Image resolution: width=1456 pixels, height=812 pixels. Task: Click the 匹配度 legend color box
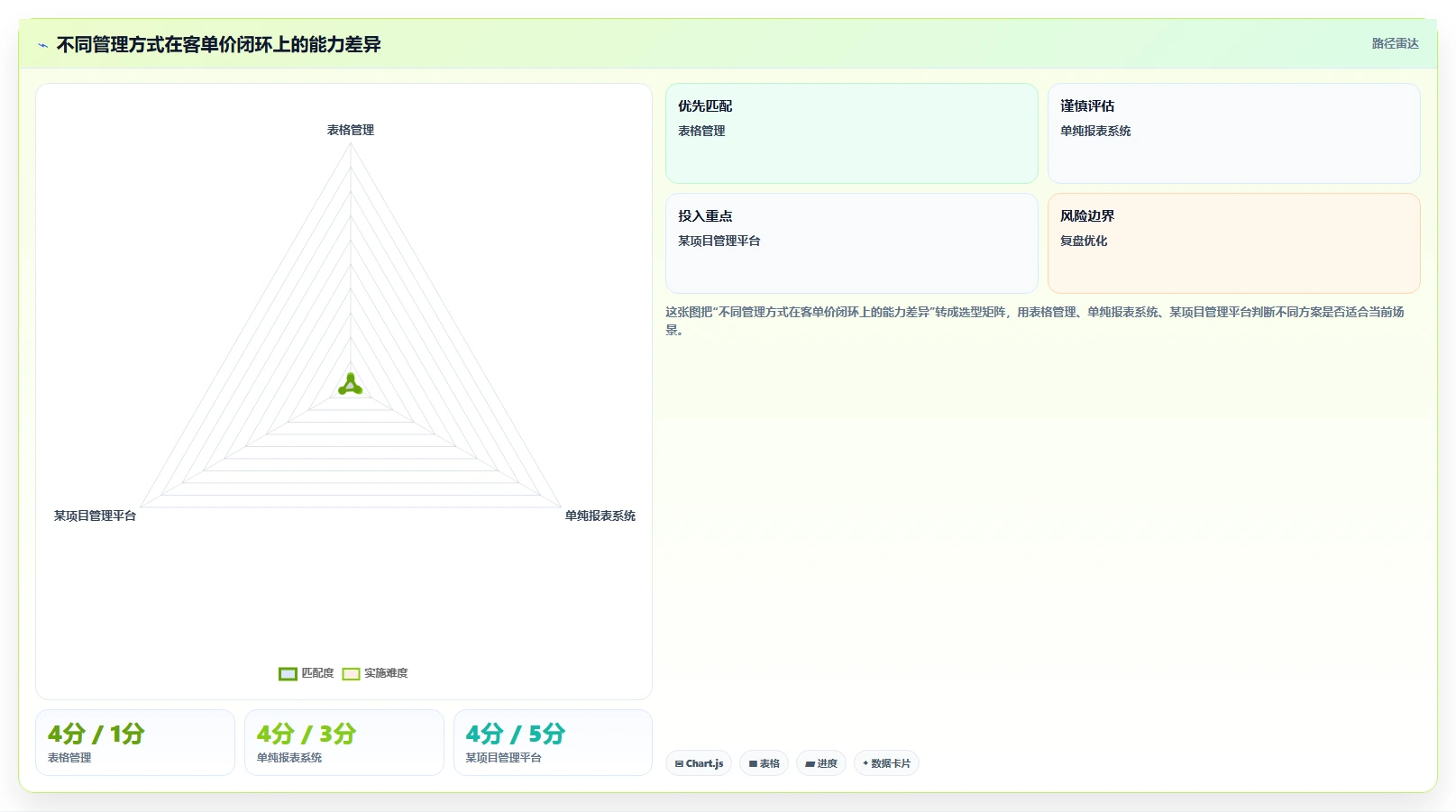288,674
